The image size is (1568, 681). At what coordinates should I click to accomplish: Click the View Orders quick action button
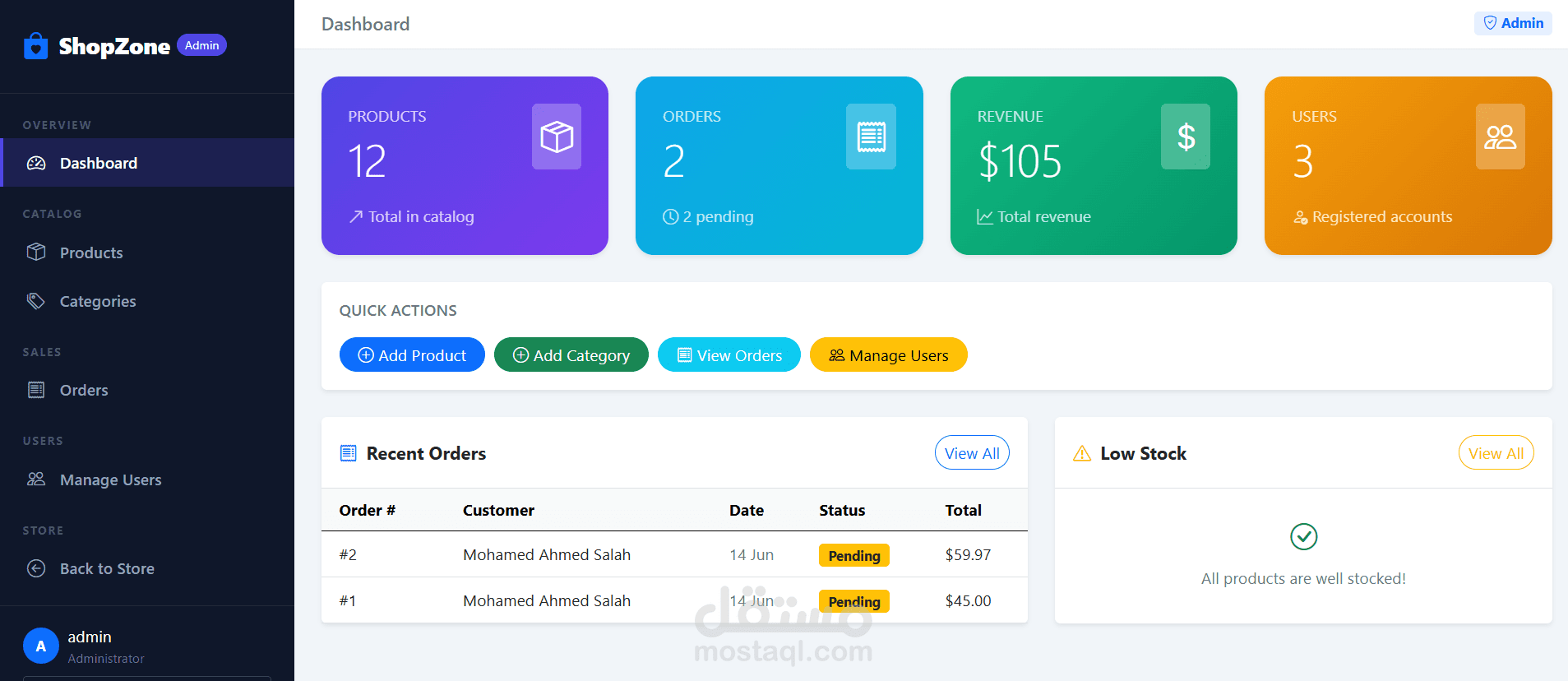(729, 354)
